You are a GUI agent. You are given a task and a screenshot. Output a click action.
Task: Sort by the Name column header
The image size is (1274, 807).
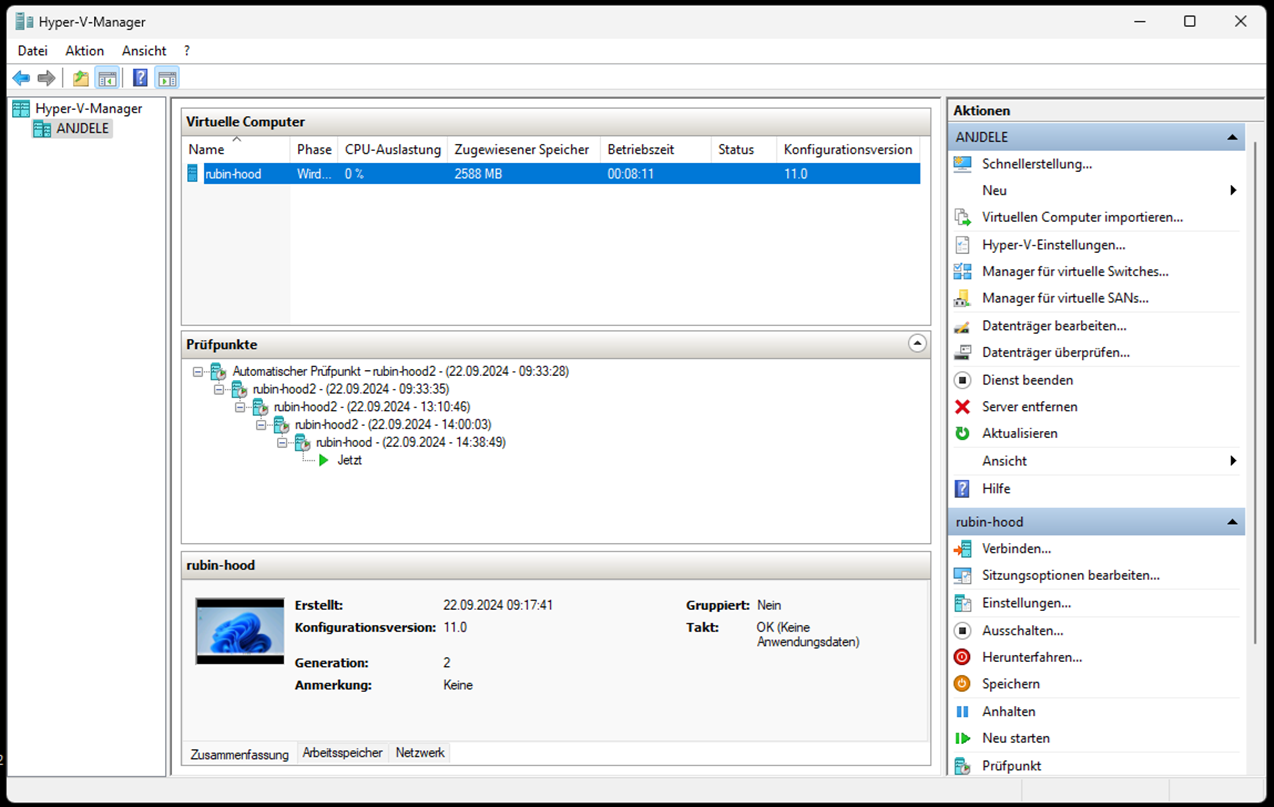[x=237, y=149]
